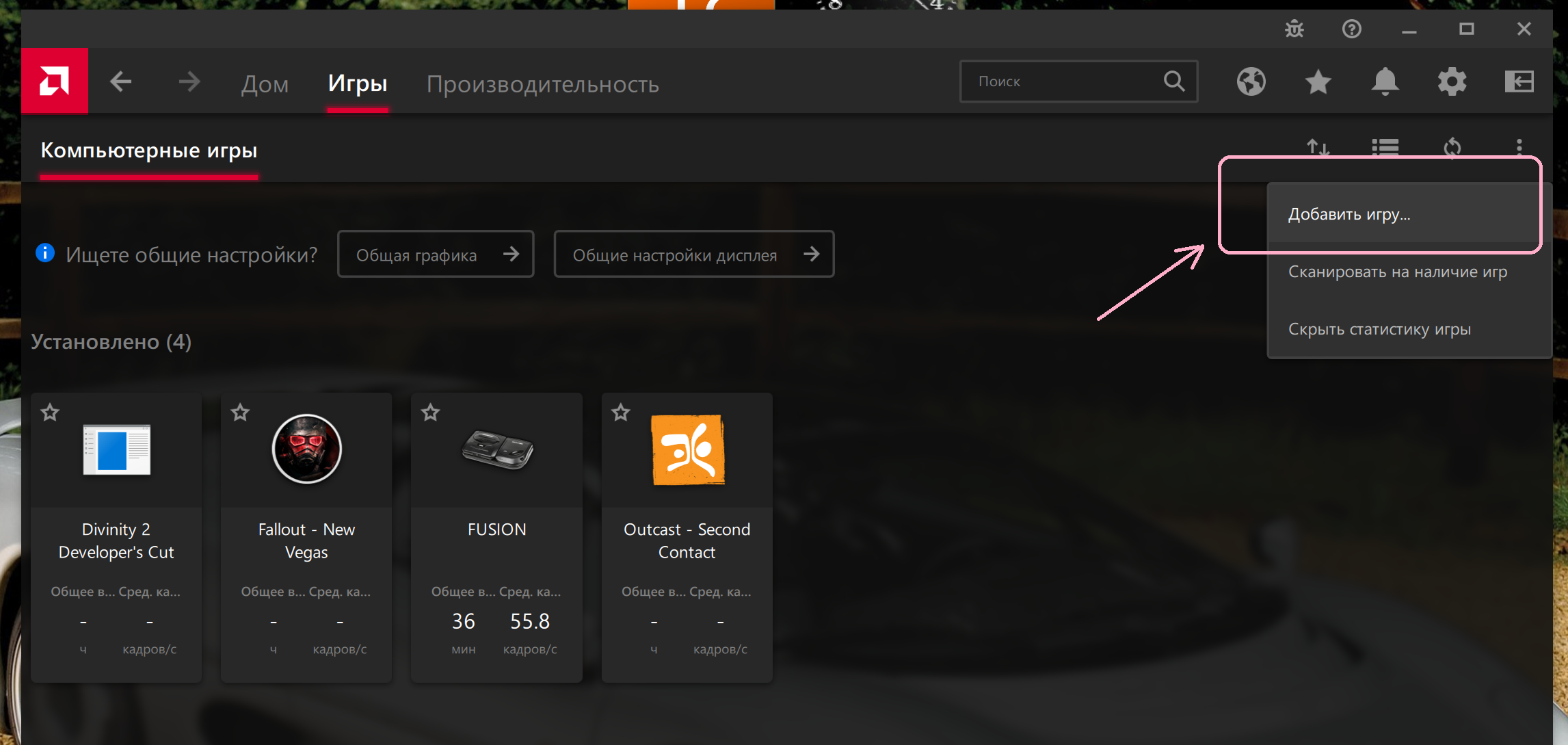Open Fallout - New Vegas game icon
This screenshot has height=745, width=1568.
pos(307,449)
